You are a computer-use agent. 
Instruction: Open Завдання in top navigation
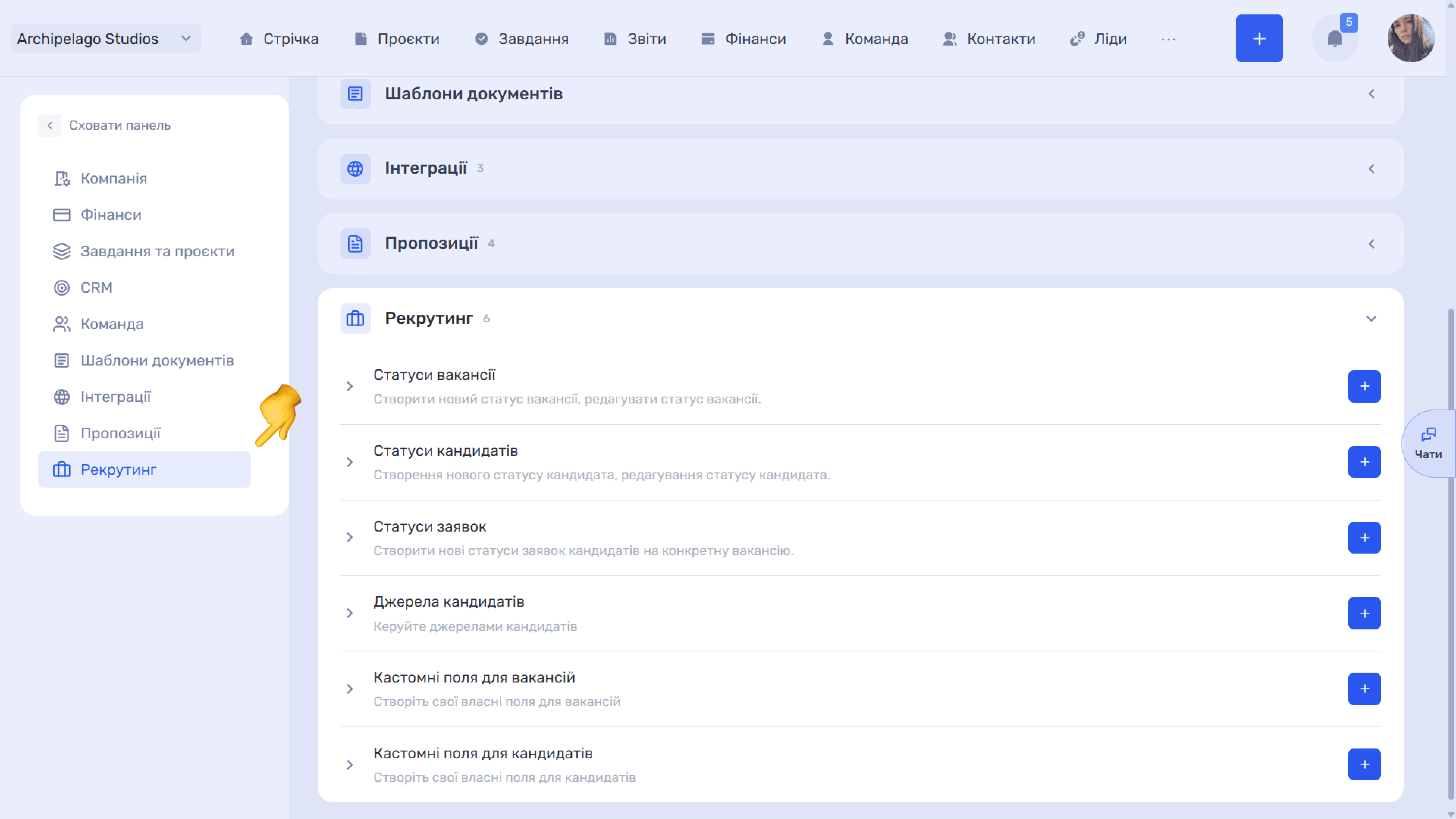click(521, 38)
